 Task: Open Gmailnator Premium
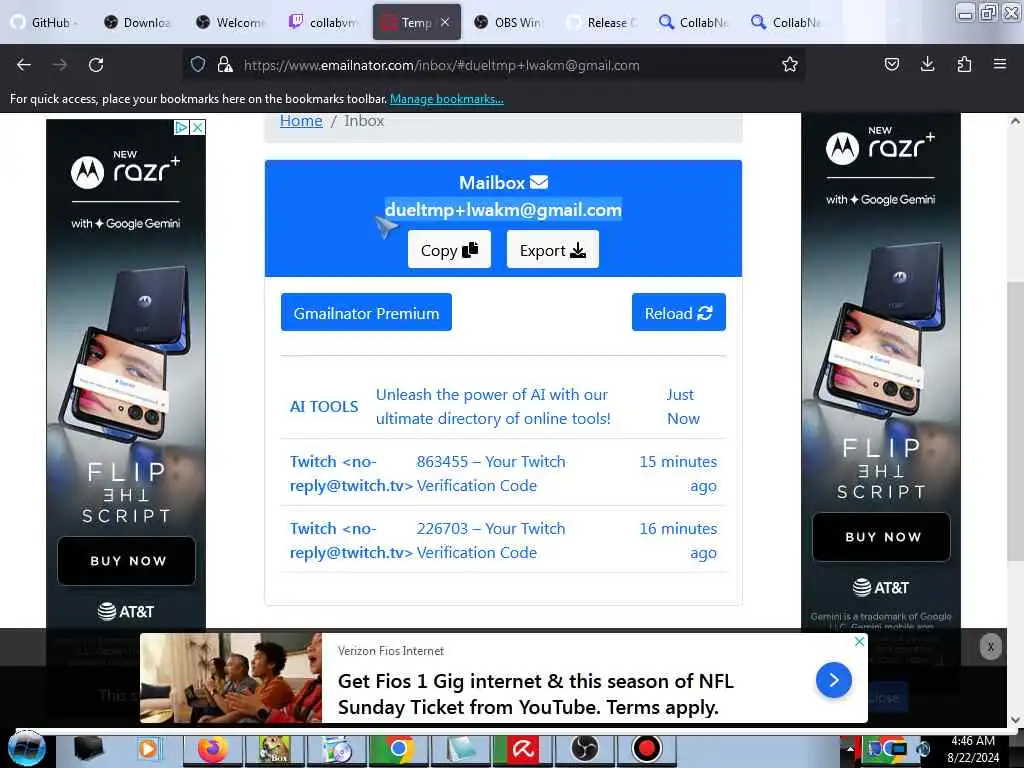point(366,313)
